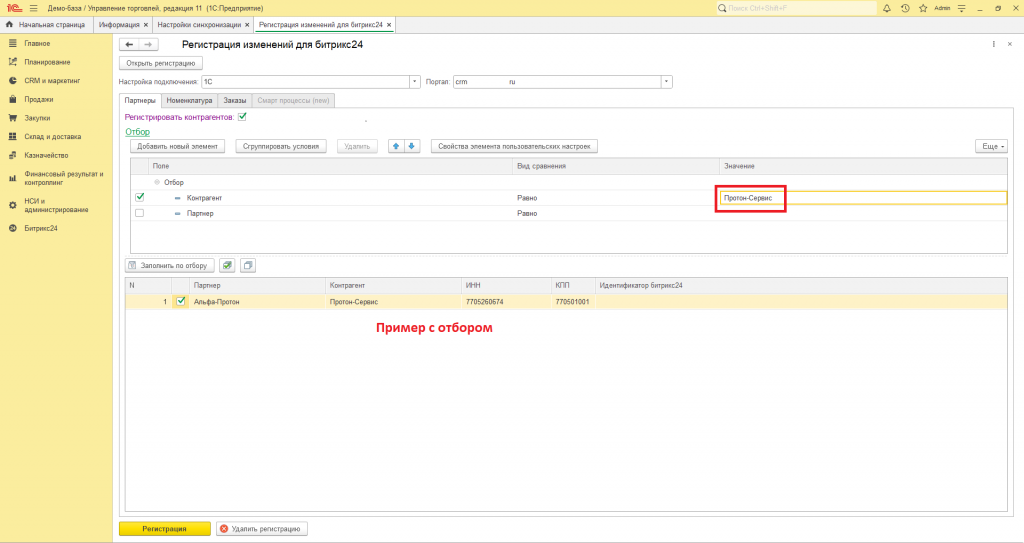Expand the Еще menu
Viewport: 1024px width, 543px height.
click(991, 146)
